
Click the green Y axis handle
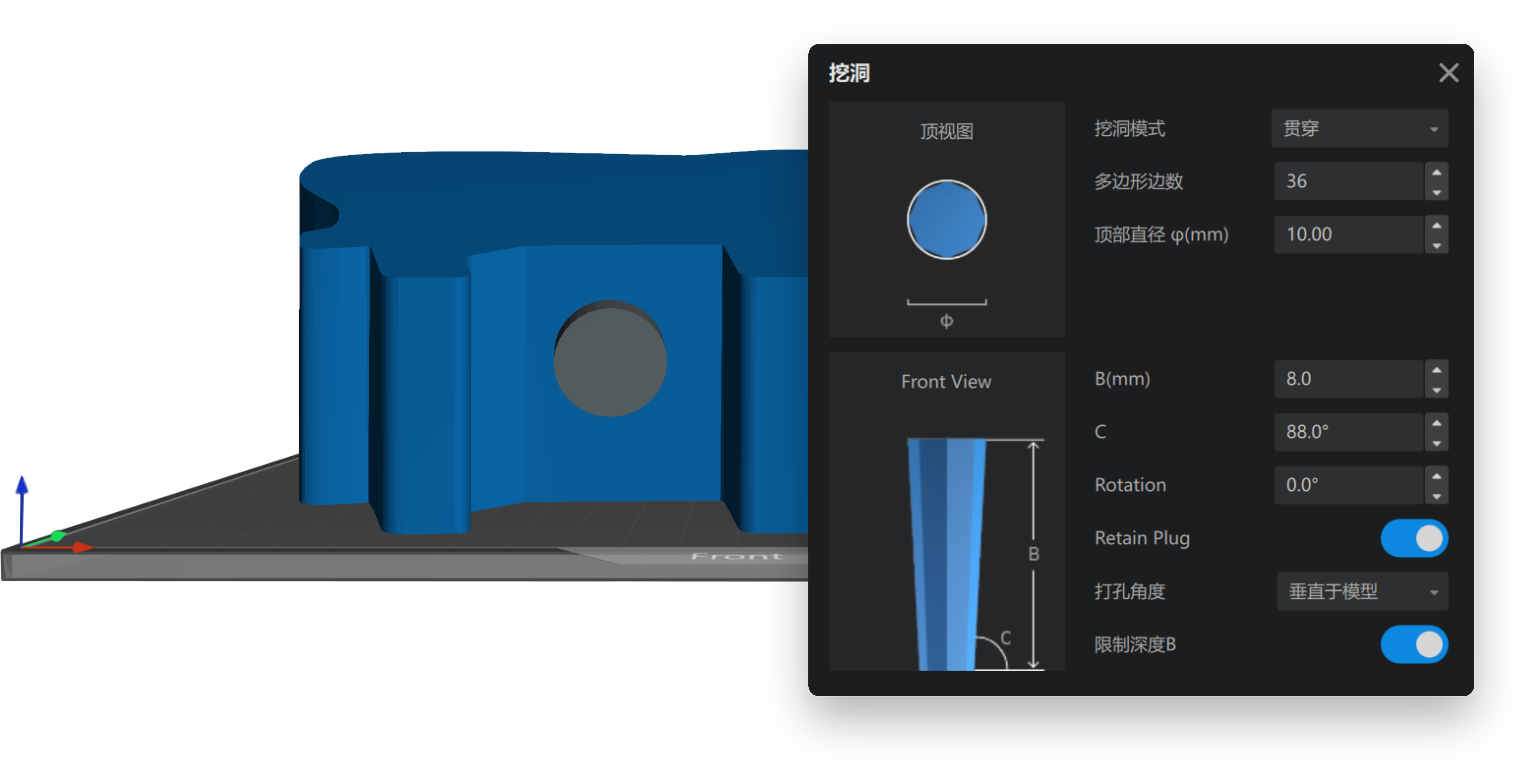[58, 535]
